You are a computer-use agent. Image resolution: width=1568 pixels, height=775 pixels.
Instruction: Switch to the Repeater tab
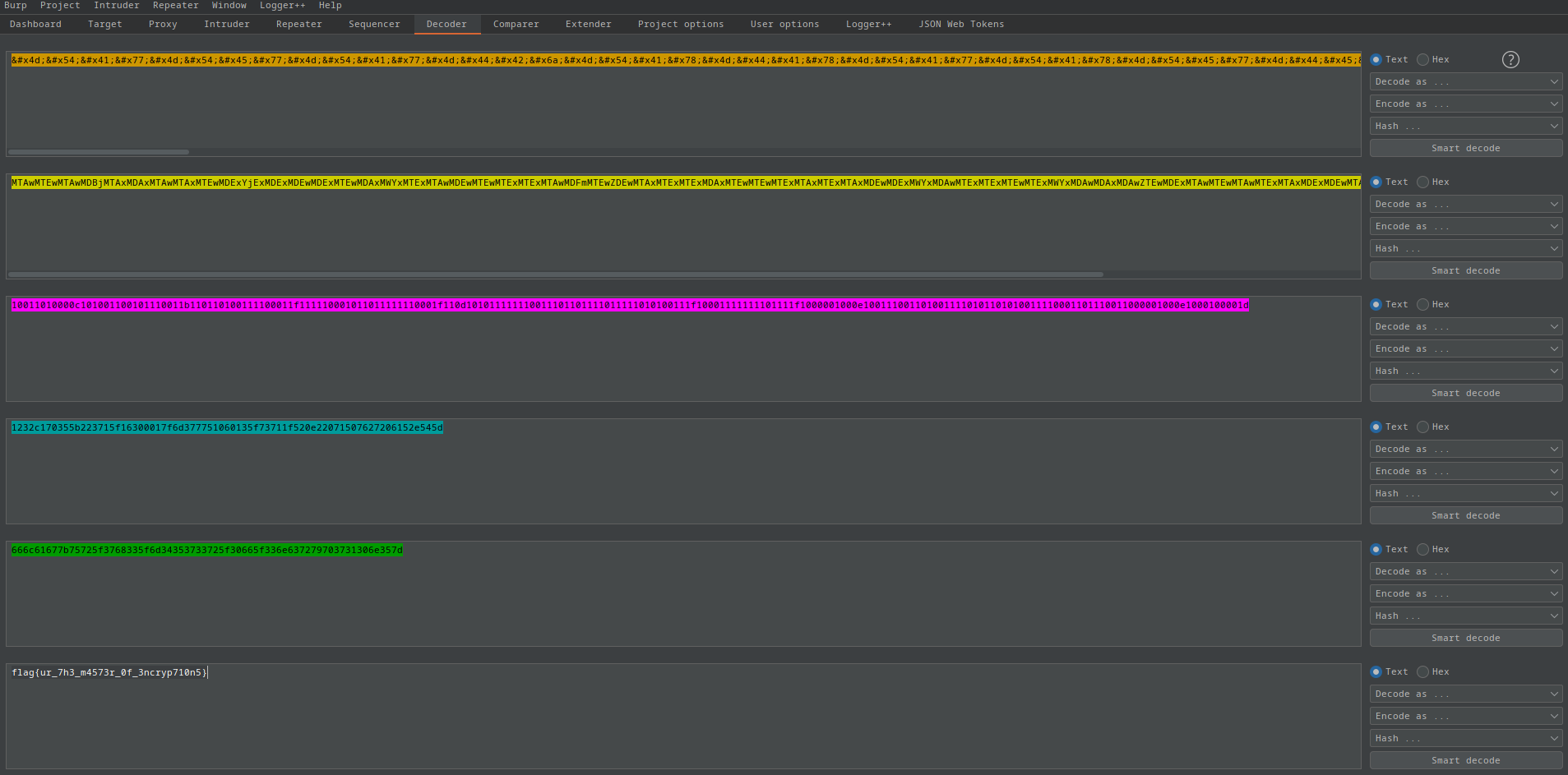298,24
